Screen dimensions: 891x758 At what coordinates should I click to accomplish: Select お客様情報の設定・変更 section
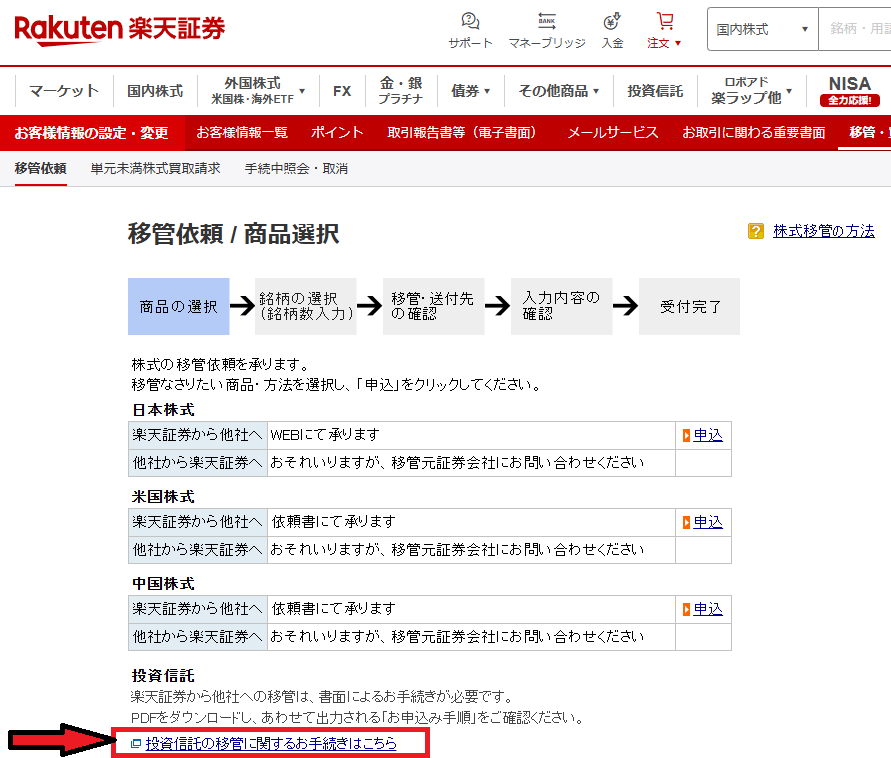[x=91, y=133]
